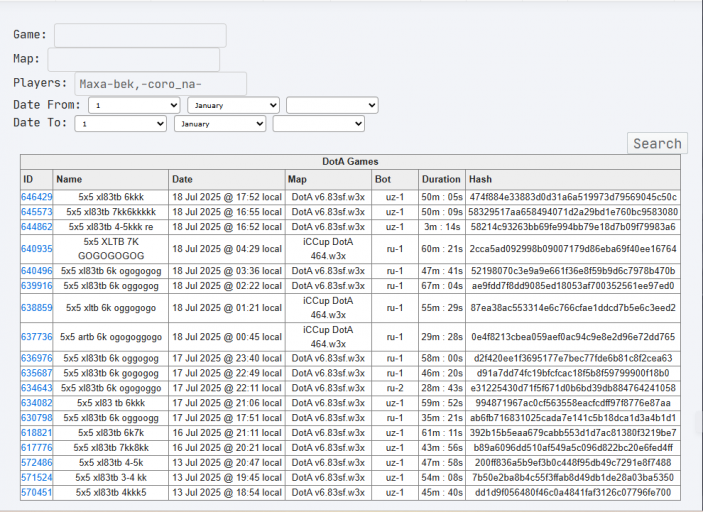Select game name '5x5 xl83tb 4-5kkk re'
This screenshot has height=512, width=703.
111,226
